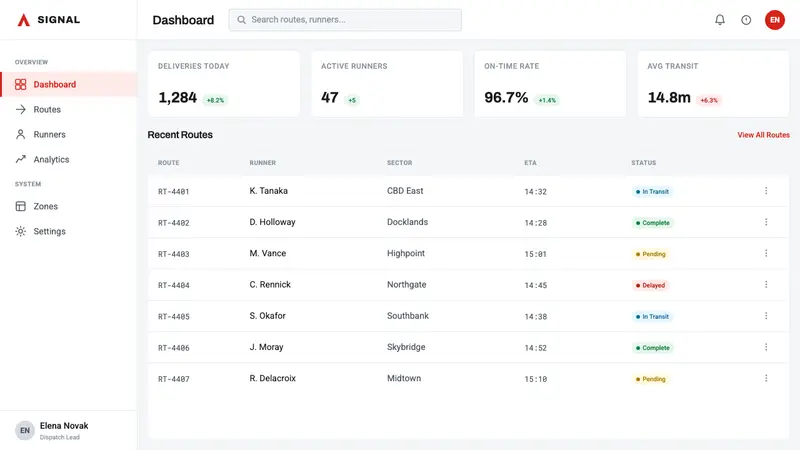Click route ID RT-4404
Viewport: 800px width, 450px height.
(x=173, y=286)
